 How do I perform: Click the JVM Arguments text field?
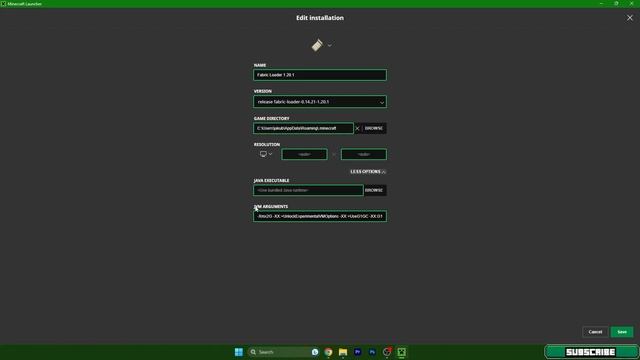(320, 216)
